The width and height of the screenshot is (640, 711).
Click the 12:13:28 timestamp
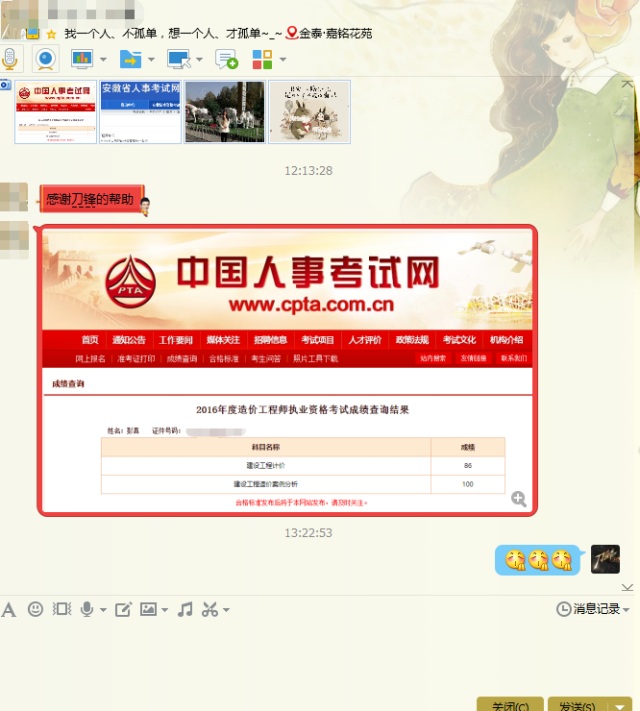[x=308, y=171]
